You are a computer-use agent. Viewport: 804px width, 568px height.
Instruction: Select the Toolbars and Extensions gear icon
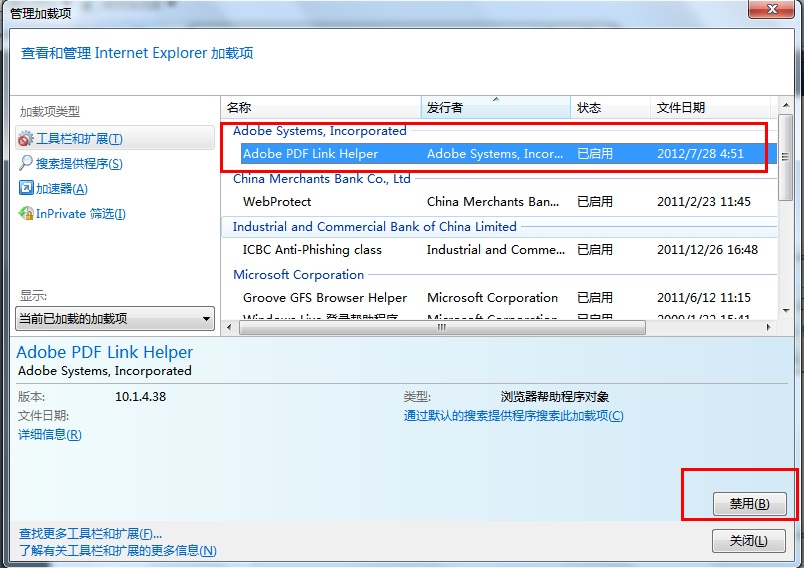[25, 138]
